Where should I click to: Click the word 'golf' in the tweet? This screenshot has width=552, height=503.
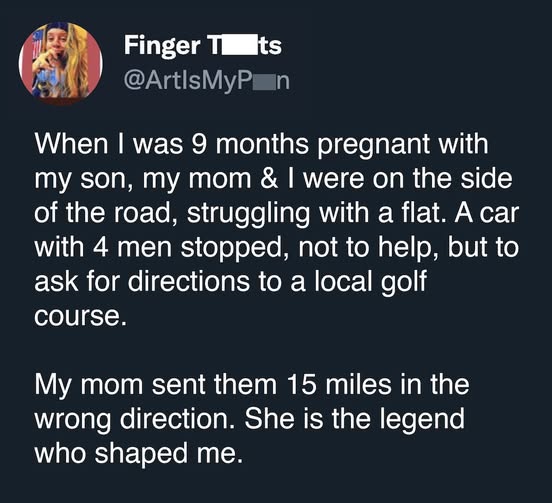[x=404, y=283]
